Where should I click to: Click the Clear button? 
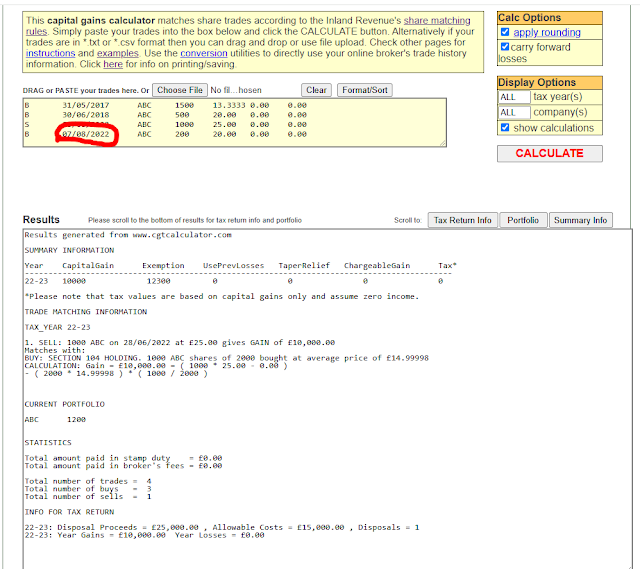316,90
